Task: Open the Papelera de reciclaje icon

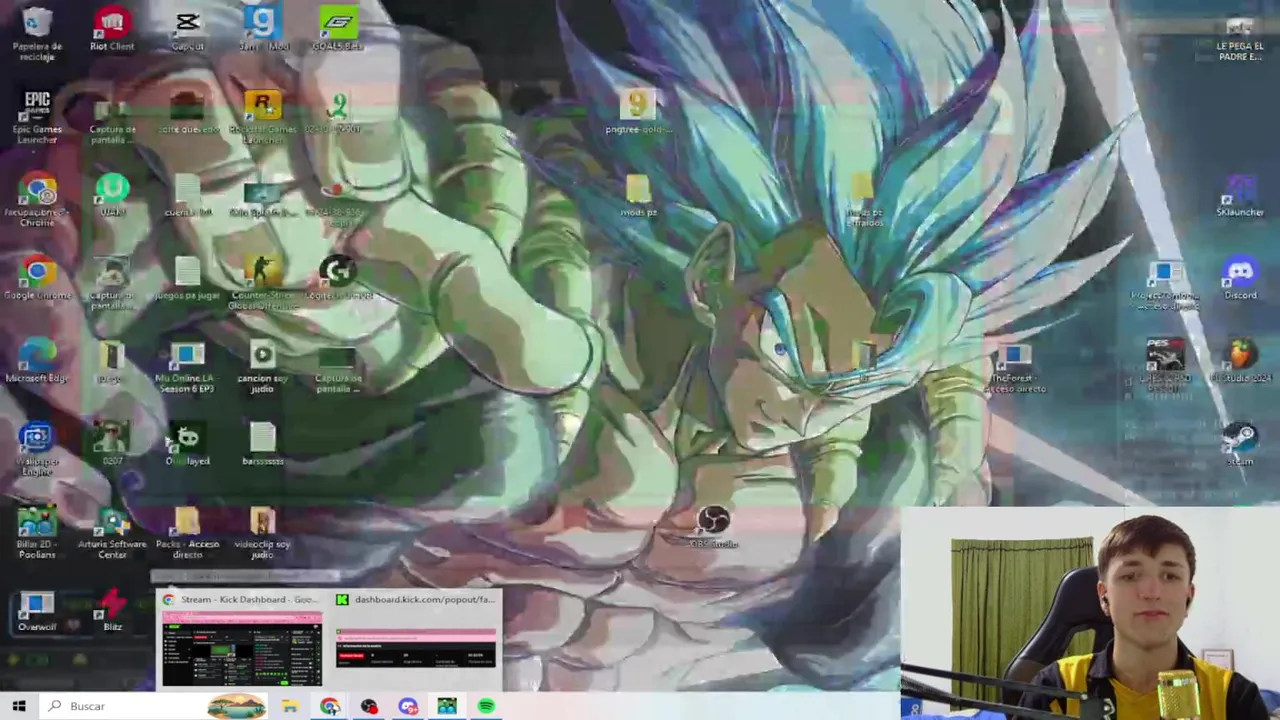Action: [x=37, y=33]
